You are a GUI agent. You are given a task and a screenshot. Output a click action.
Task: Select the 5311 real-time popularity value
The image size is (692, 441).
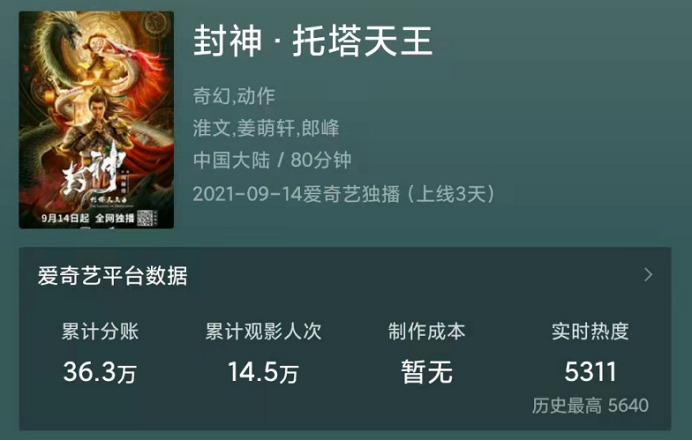(590, 372)
